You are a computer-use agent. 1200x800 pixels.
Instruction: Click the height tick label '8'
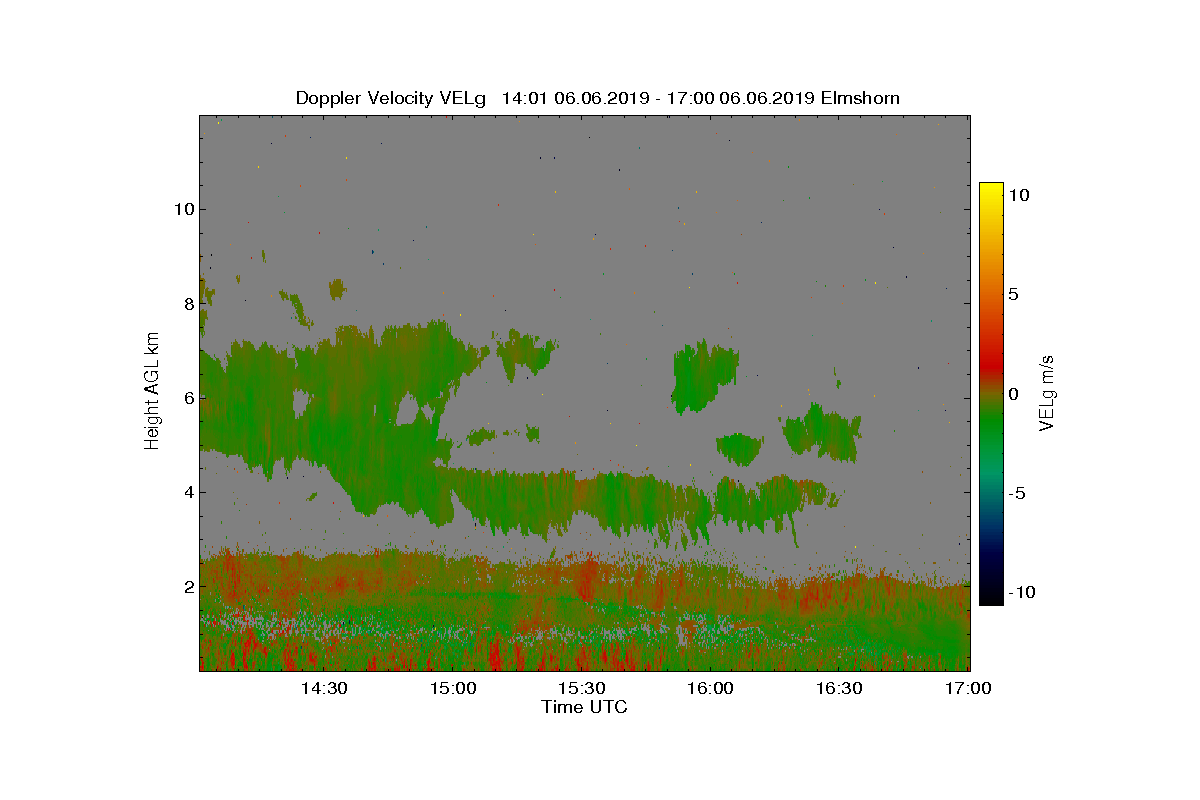tap(187, 304)
